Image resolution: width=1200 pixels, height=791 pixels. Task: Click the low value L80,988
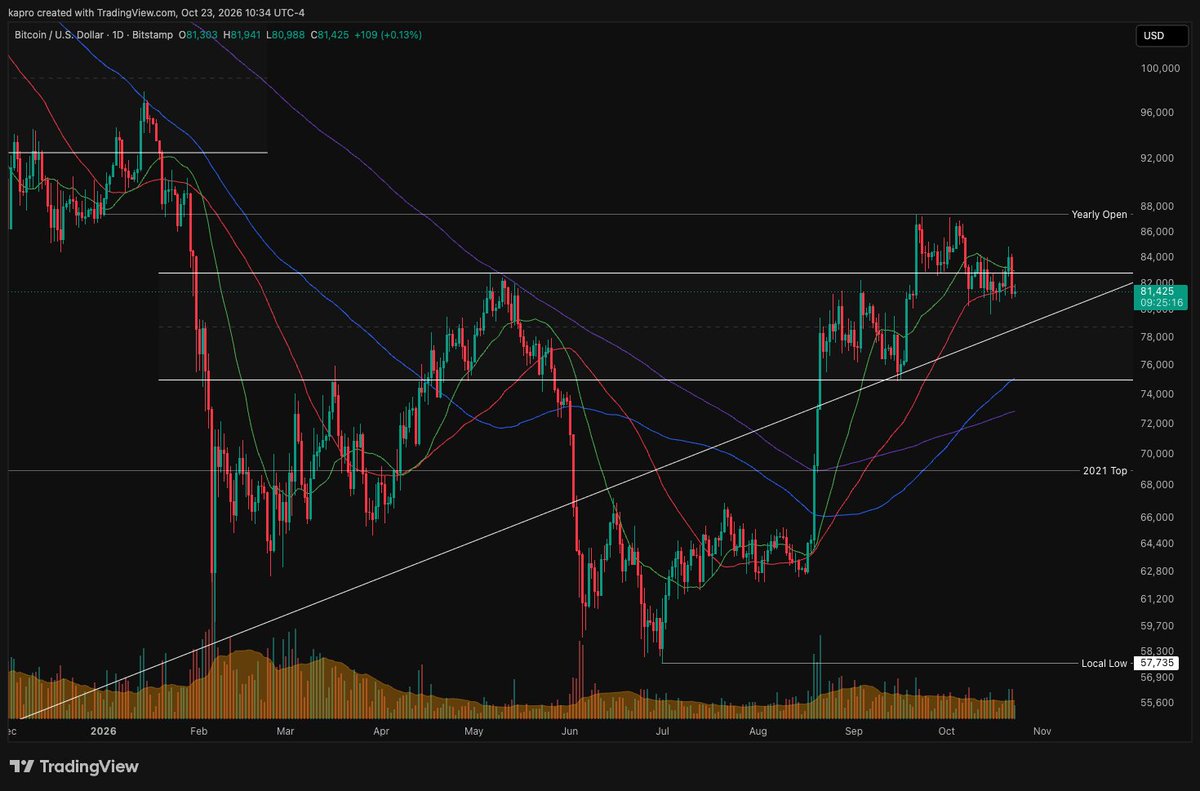[x=283, y=35]
